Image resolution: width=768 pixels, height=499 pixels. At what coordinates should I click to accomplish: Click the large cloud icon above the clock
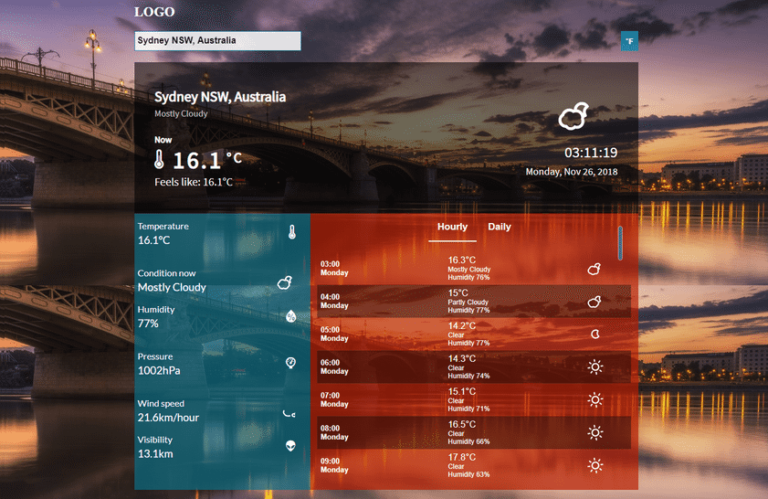coord(572,117)
